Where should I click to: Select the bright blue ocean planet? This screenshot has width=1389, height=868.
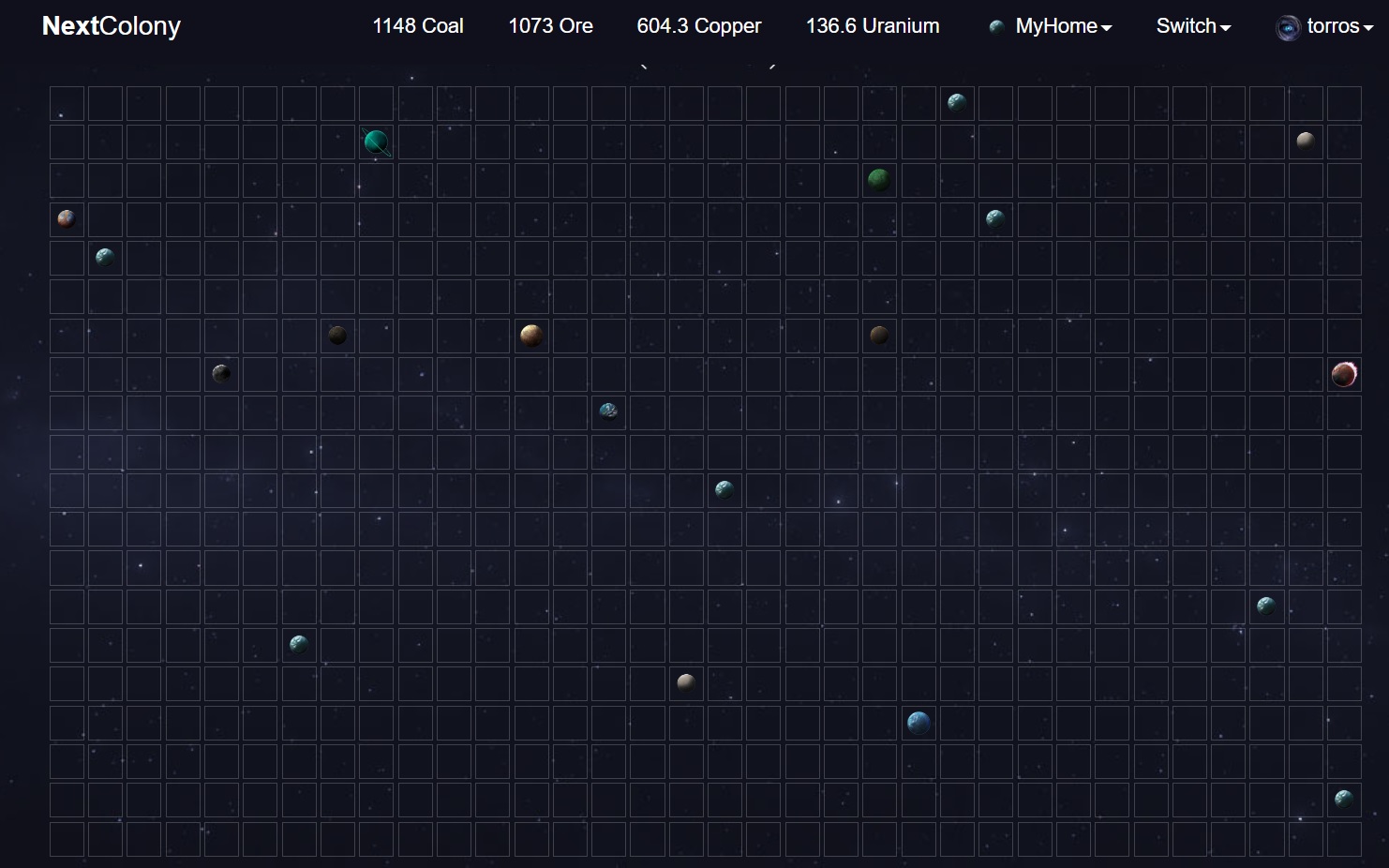(x=919, y=723)
